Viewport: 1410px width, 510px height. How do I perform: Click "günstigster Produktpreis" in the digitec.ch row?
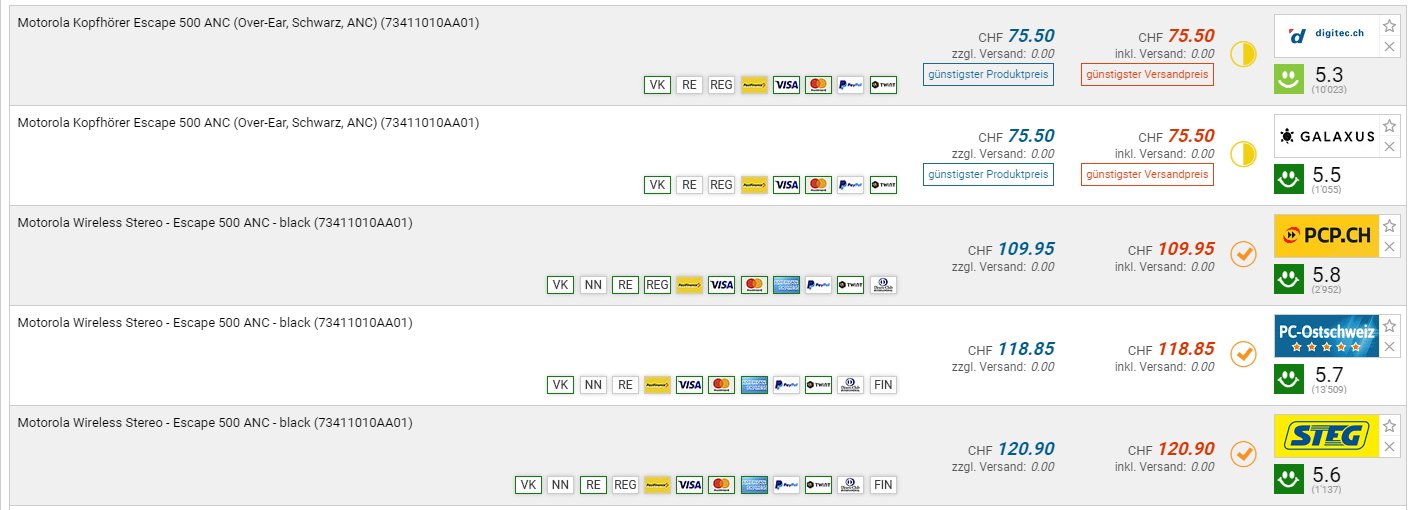[988, 74]
